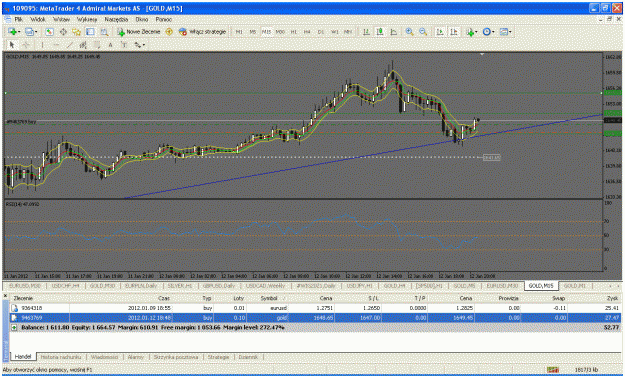Image resolution: width=625 pixels, height=376 pixels.
Task: Switch chart to MN timeframe
Action: tap(348, 32)
